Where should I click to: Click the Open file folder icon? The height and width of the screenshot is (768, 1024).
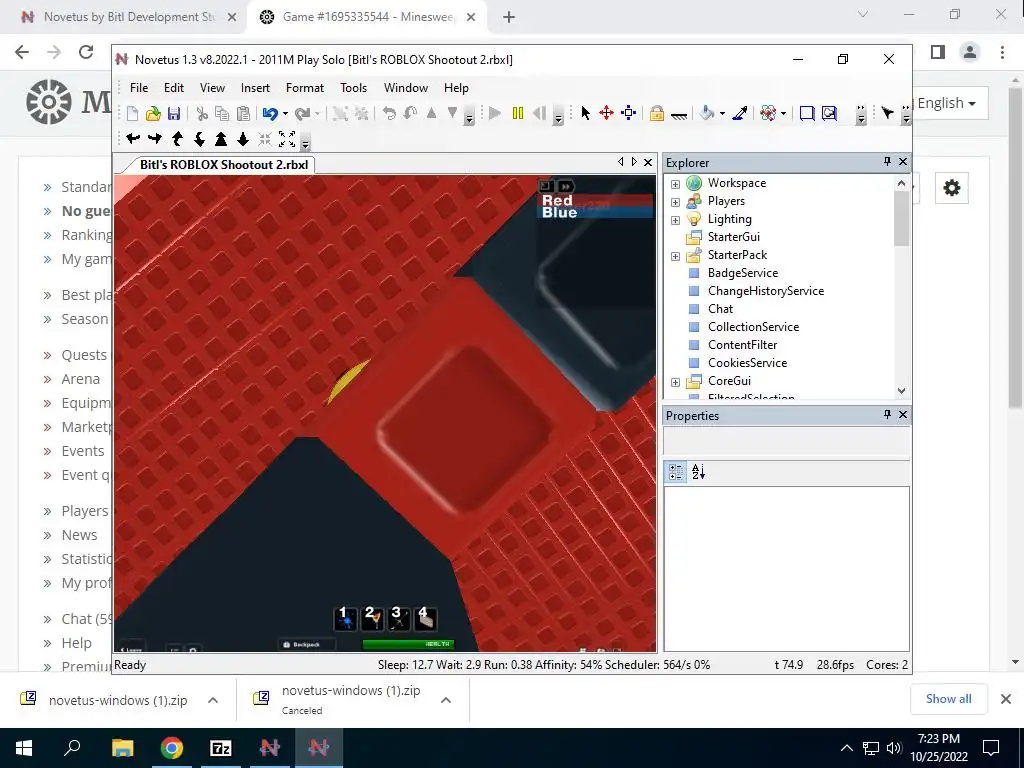coord(153,114)
